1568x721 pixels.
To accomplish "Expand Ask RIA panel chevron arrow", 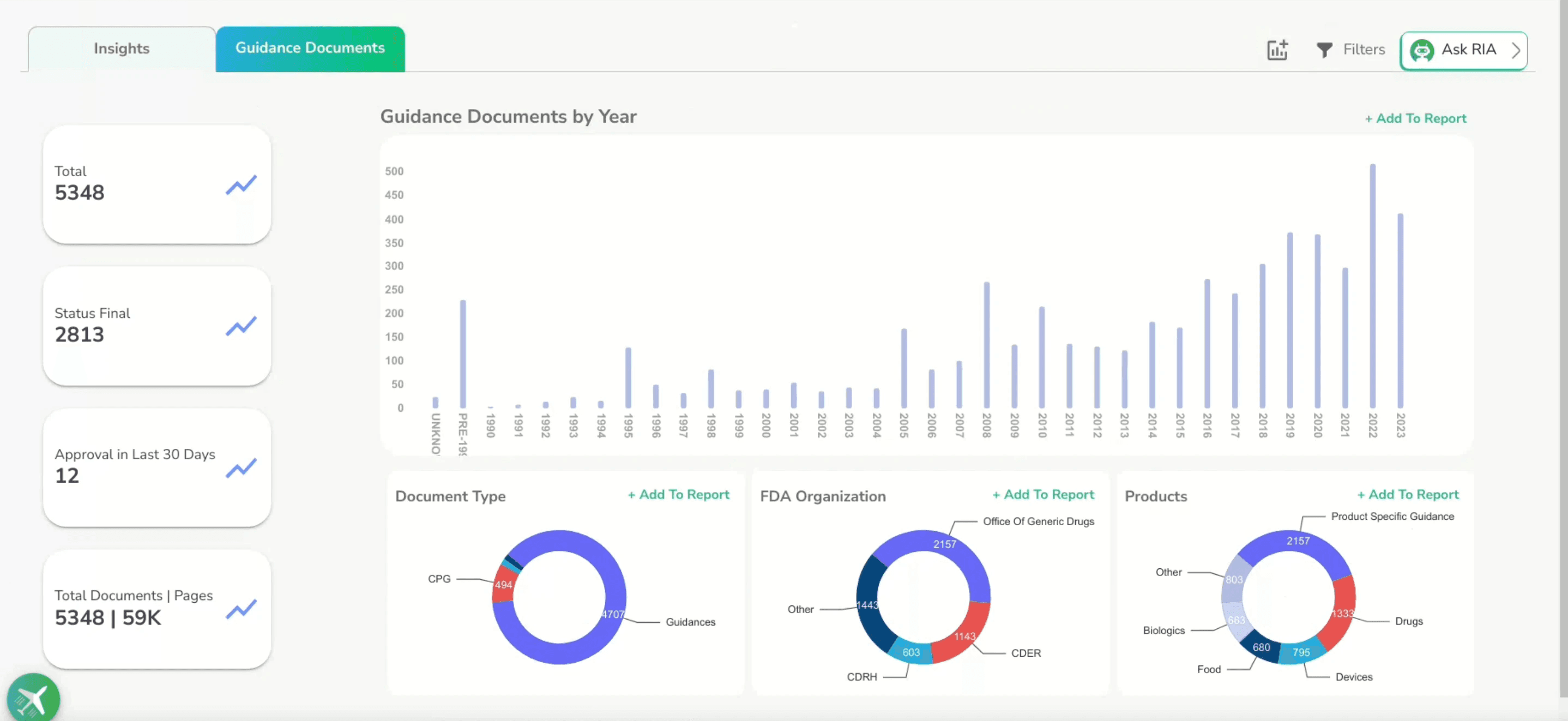I will 1516,50.
